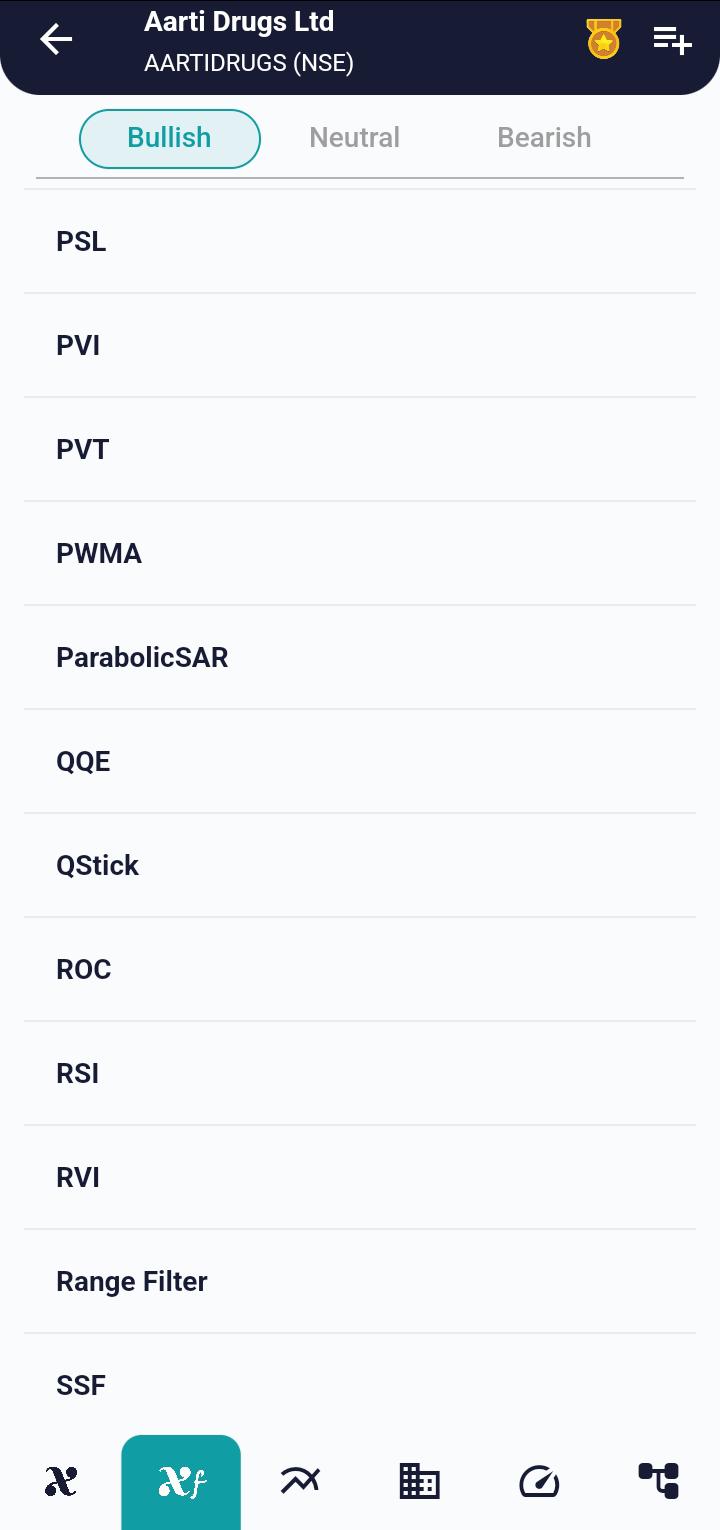
Task: Select the Xf indicators bottom tab
Action: click(181, 1482)
